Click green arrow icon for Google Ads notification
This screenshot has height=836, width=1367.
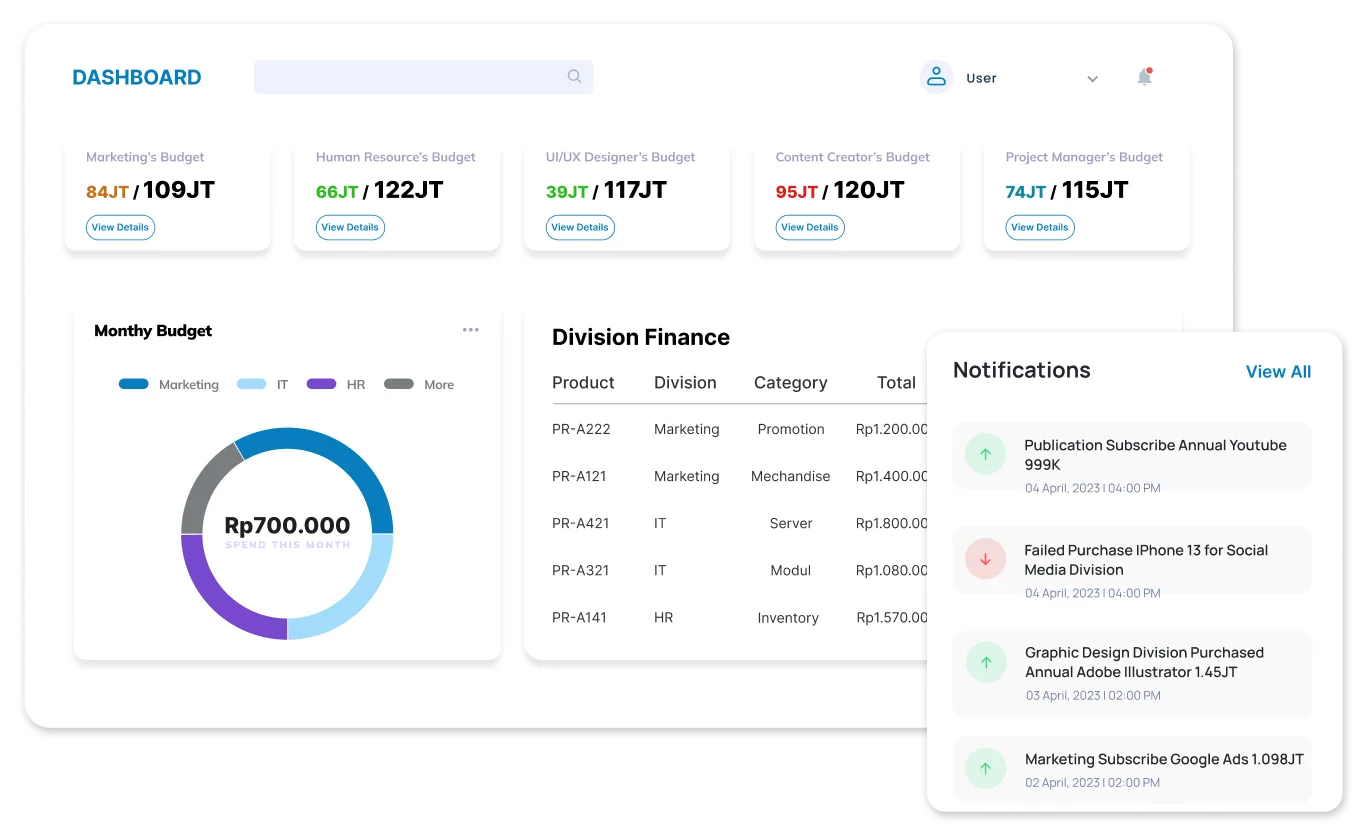[x=985, y=768]
